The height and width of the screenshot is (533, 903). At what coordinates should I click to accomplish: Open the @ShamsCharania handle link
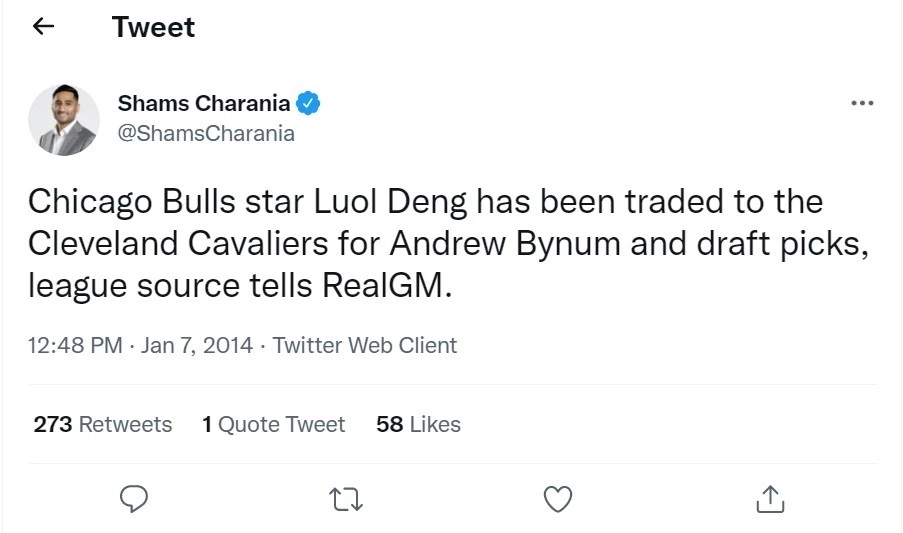pyautogui.click(x=206, y=133)
